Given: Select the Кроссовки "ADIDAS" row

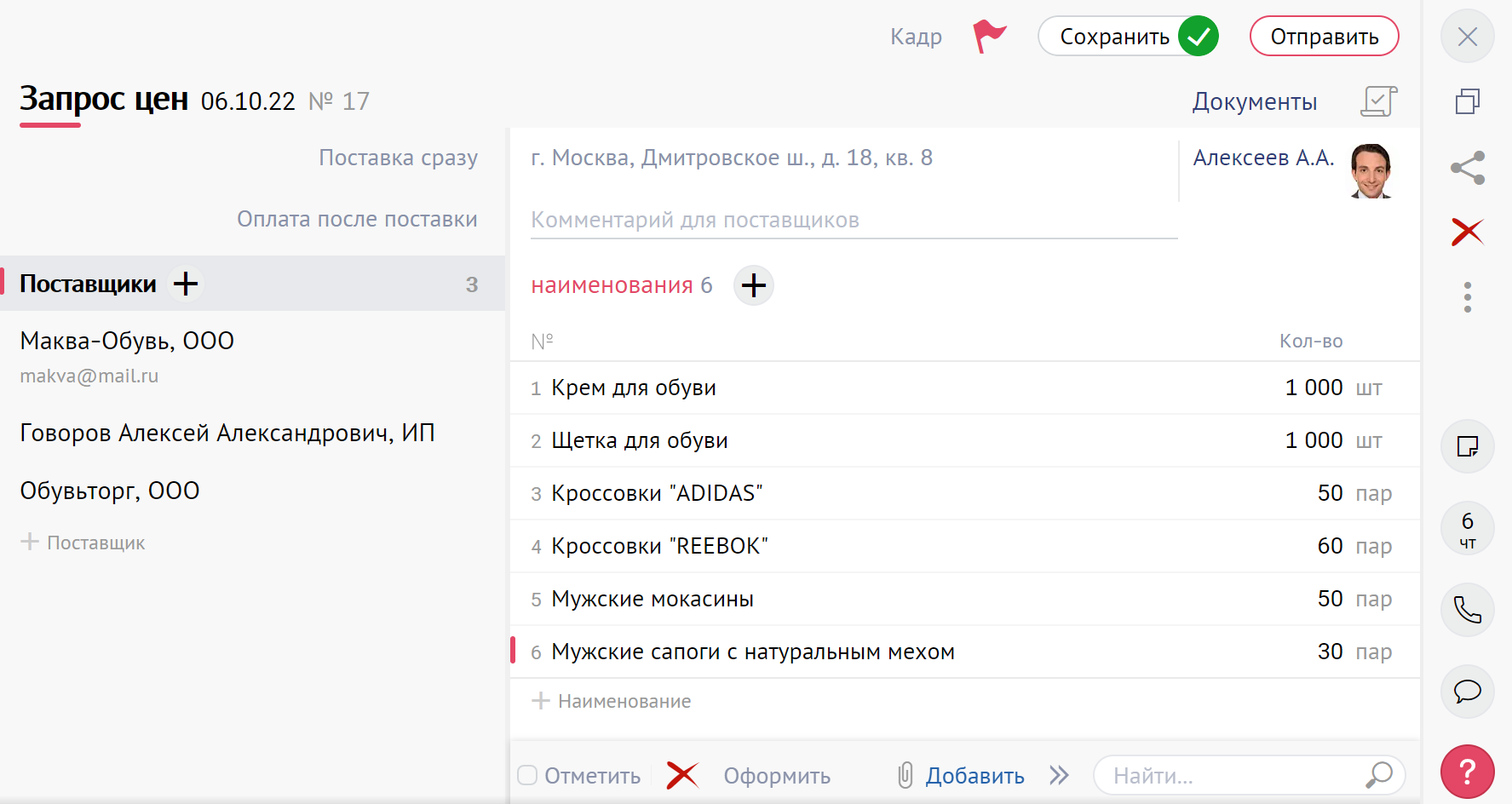Looking at the screenshot, I should [656, 493].
